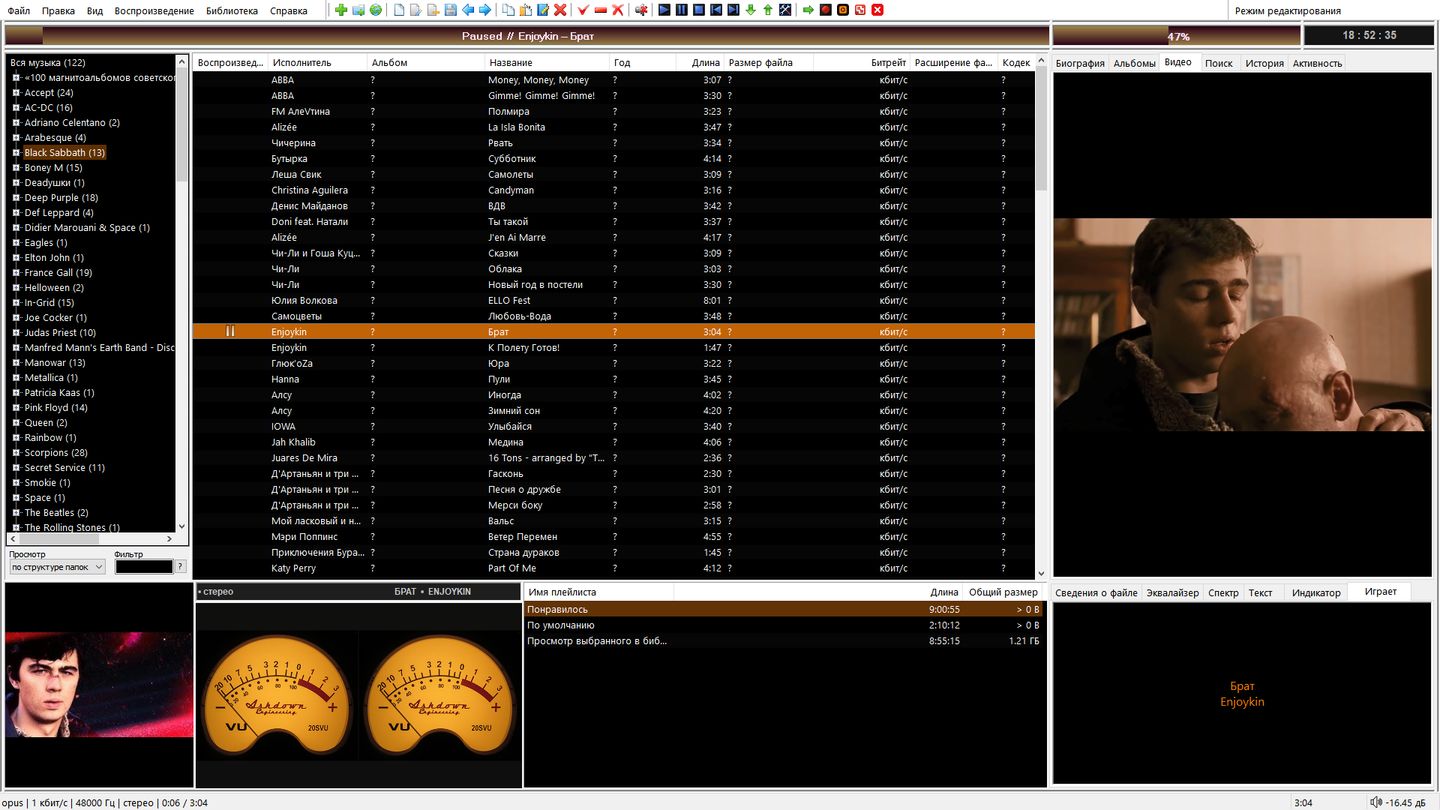Open the Воспроизведение menu
This screenshot has width=1440, height=810.
coord(154,11)
